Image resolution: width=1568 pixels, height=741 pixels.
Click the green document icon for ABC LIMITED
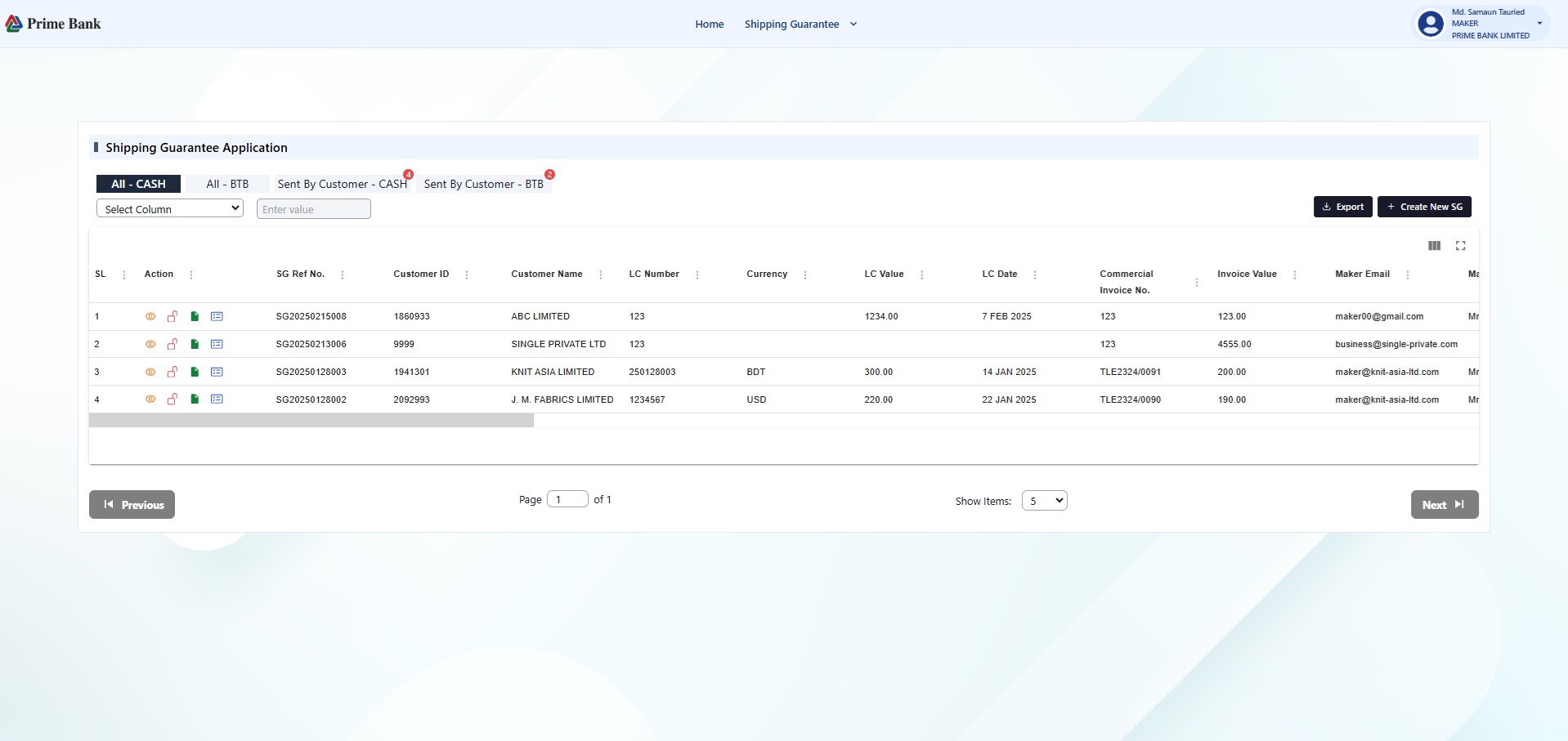[195, 316]
